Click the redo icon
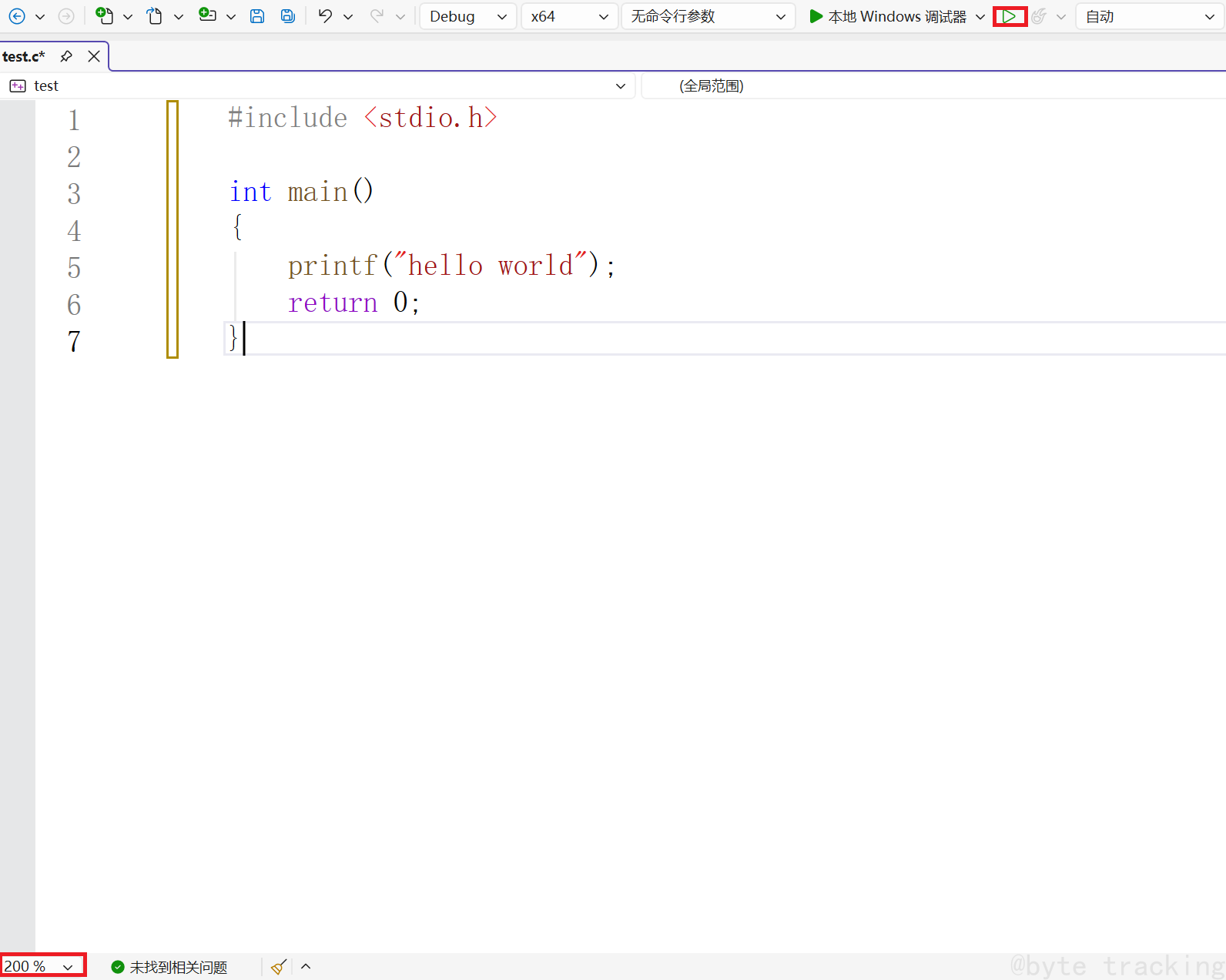Image resolution: width=1226 pixels, height=980 pixels. click(x=377, y=16)
